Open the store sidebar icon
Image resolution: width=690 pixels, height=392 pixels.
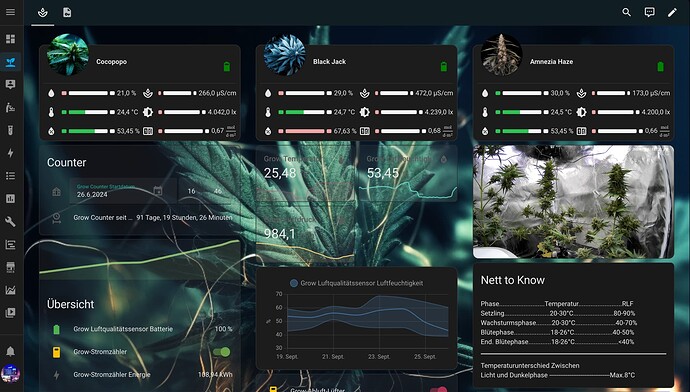[x=10, y=267]
